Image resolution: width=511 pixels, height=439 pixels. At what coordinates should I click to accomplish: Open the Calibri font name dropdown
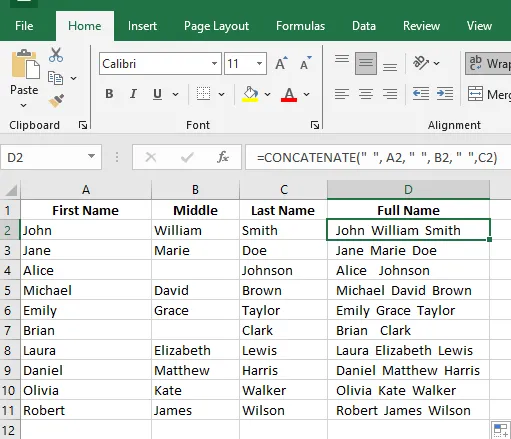click(x=214, y=63)
